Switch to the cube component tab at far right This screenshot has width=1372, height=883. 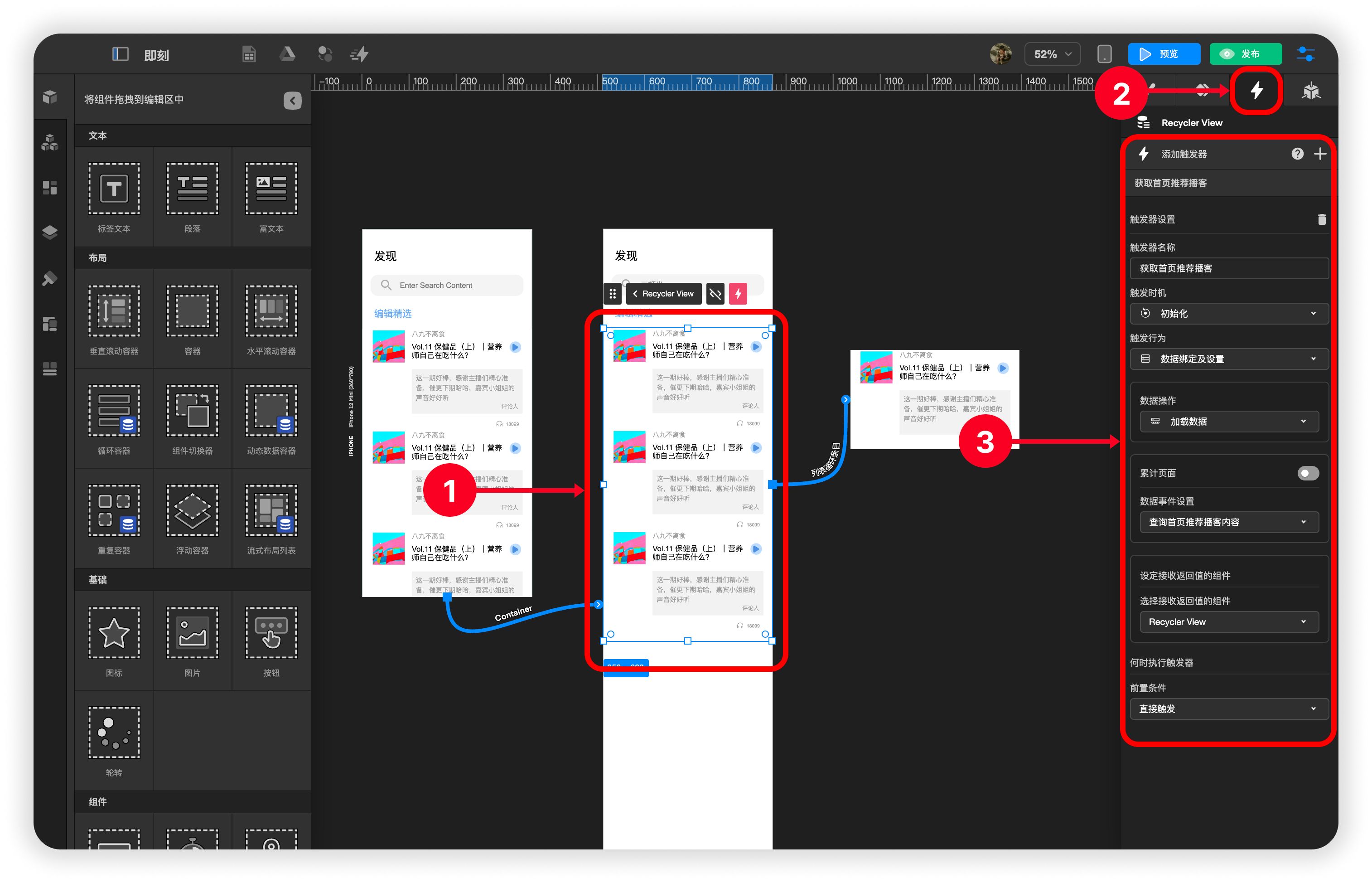1311,91
